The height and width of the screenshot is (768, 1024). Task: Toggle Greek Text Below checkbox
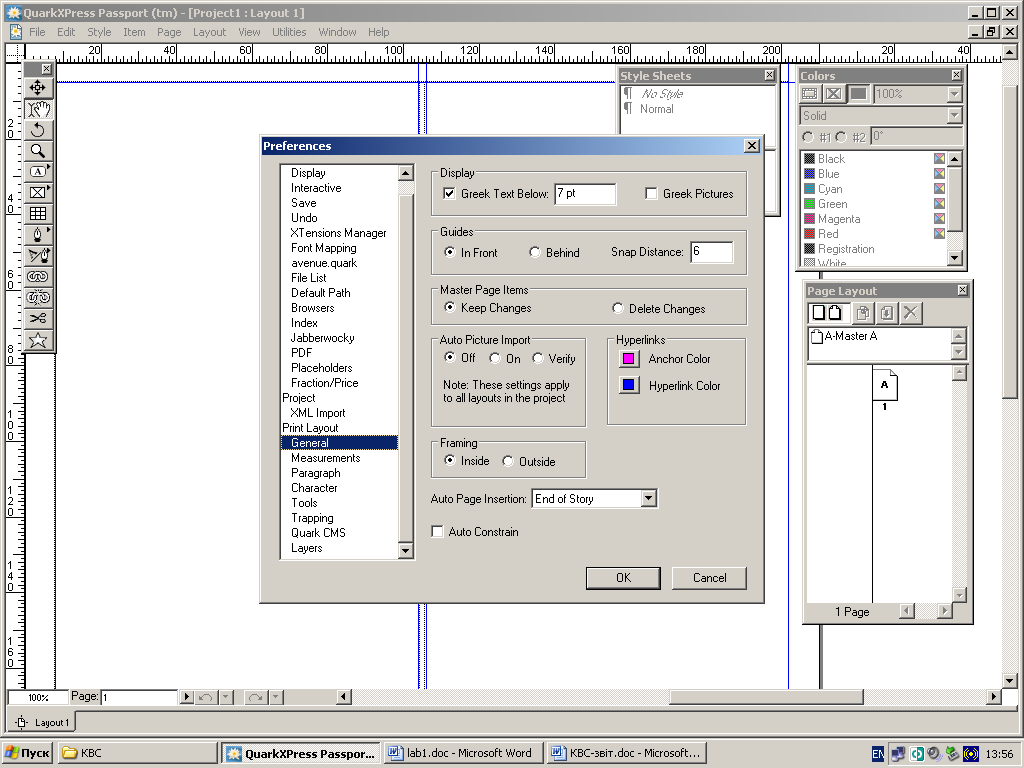tap(449, 193)
